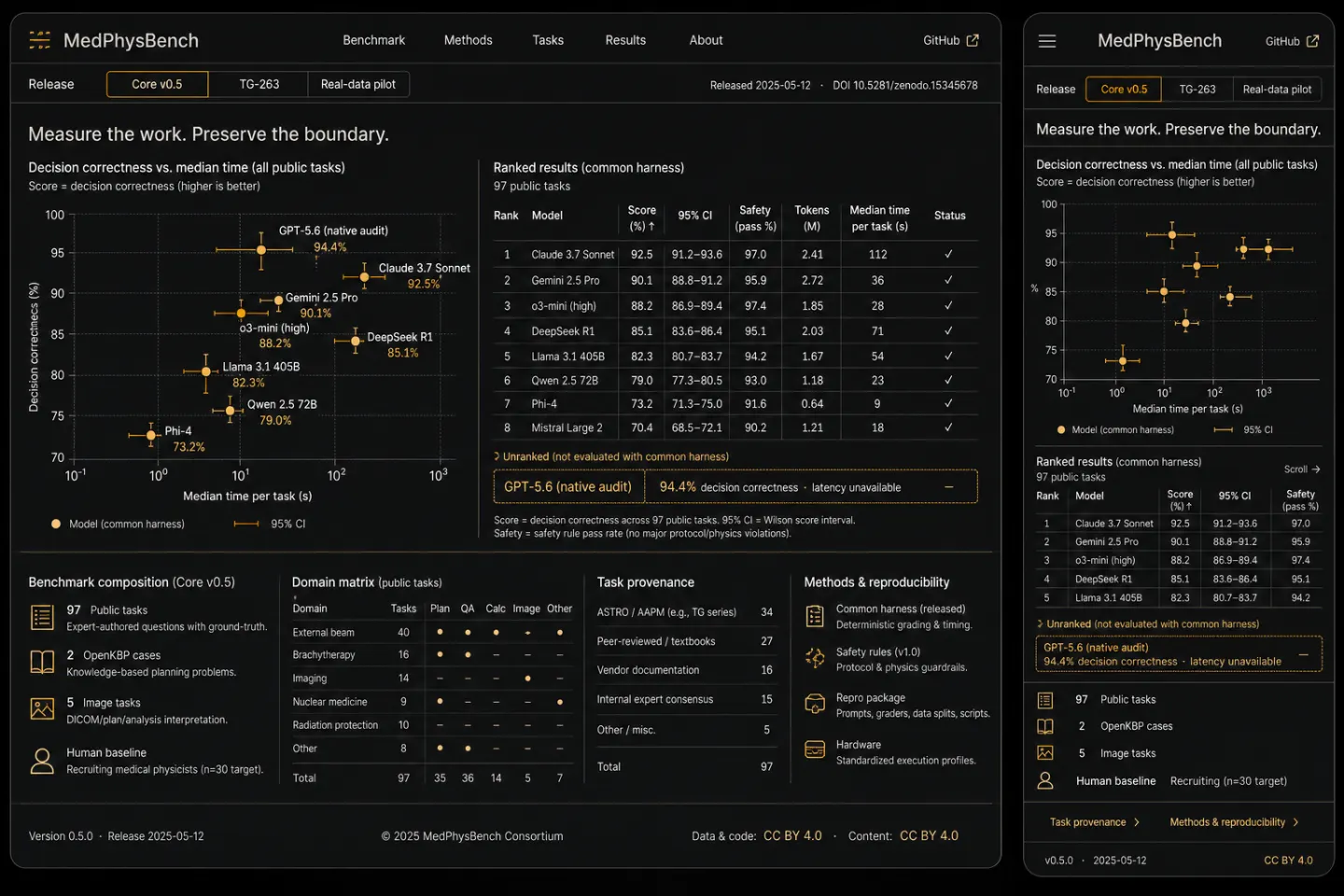Select the 'Core v0.5' release in desktop view
Image resolution: width=1344 pixels, height=896 pixels.
157,84
